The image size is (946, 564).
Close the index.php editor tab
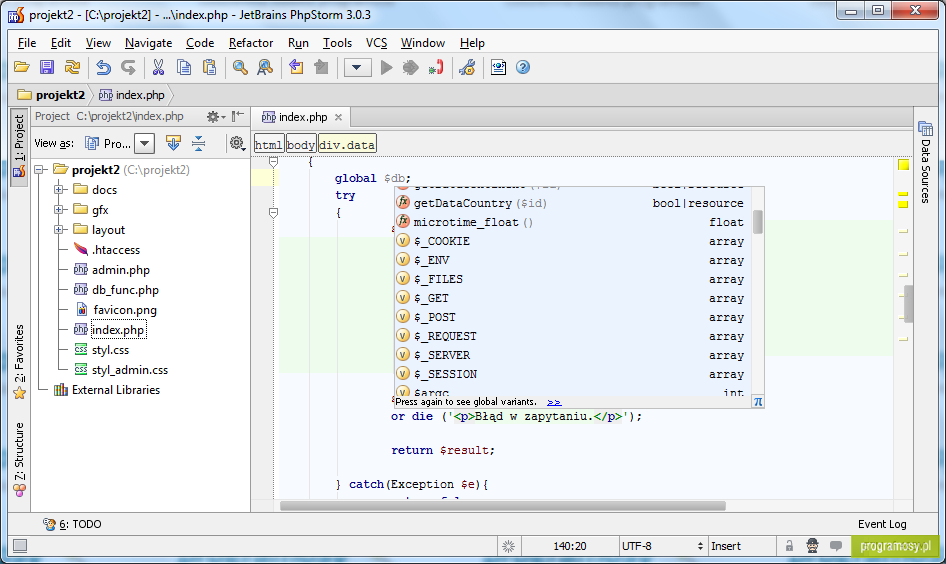point(338,117)
